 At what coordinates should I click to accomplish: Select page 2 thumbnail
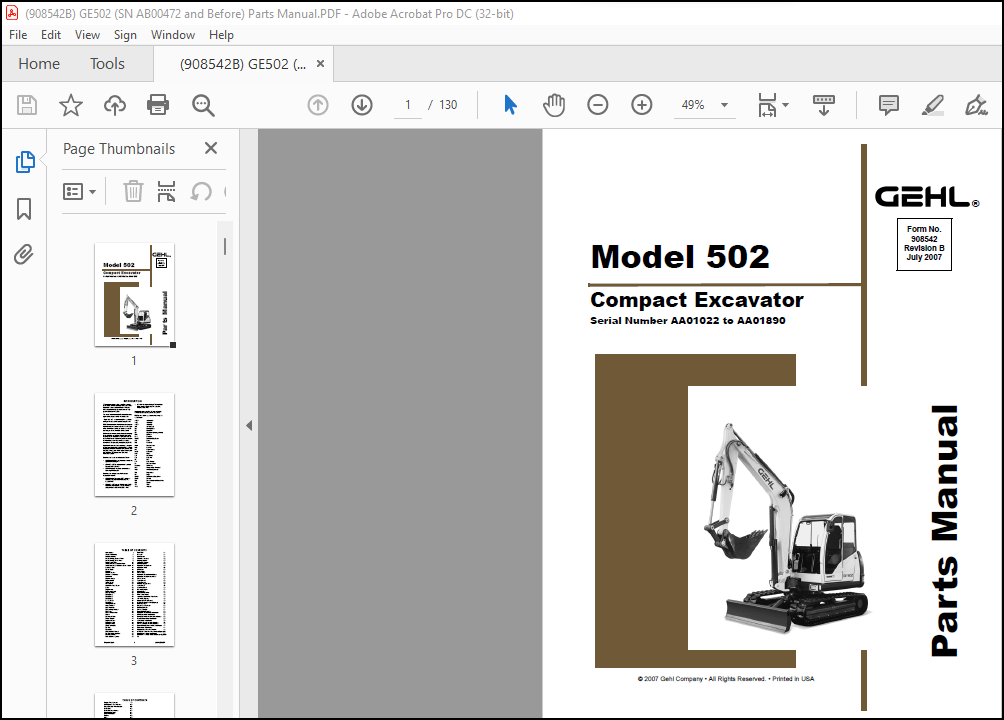tap(134, 445)
